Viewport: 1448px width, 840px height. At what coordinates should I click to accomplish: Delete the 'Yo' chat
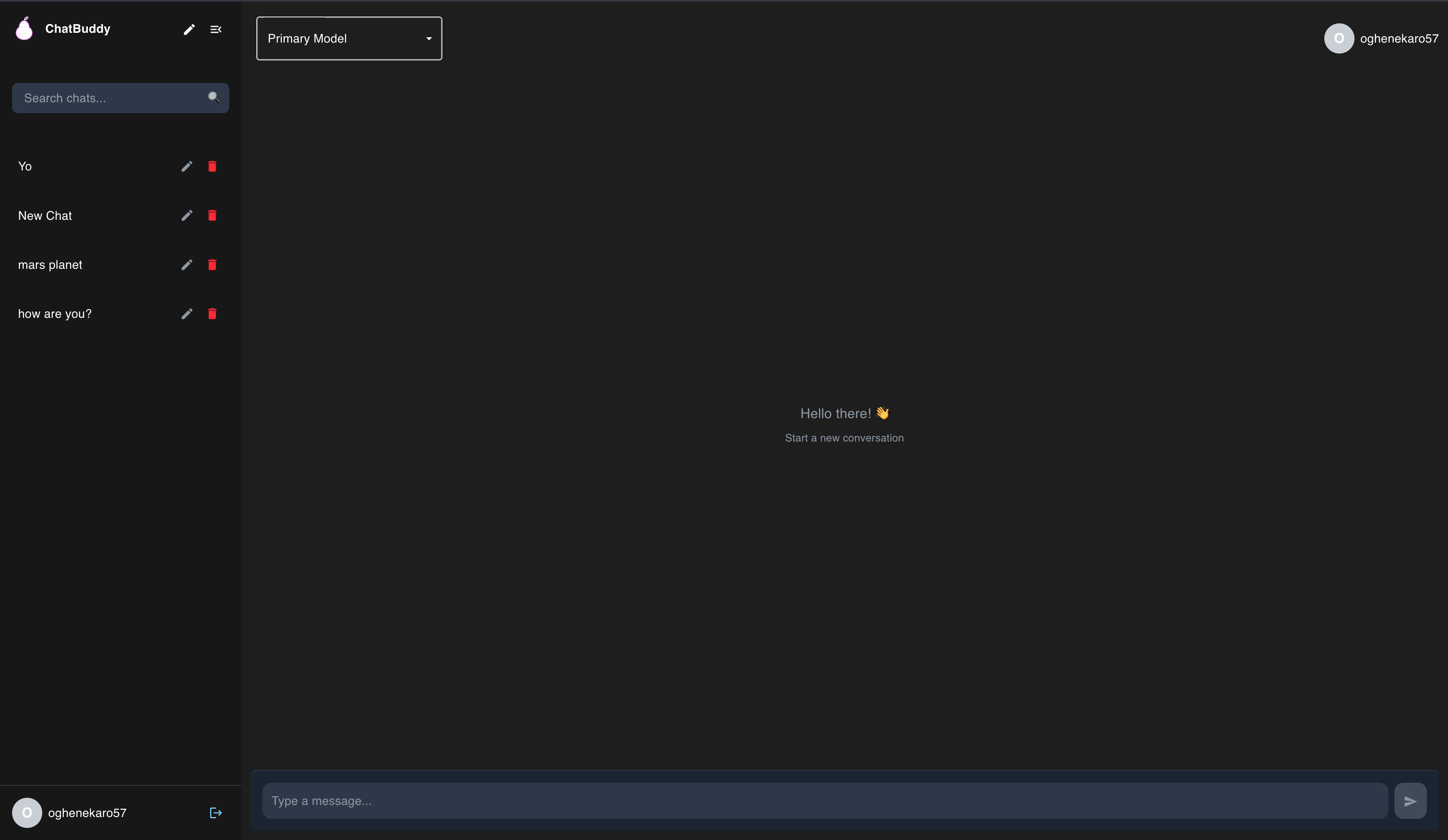point(212,166)
